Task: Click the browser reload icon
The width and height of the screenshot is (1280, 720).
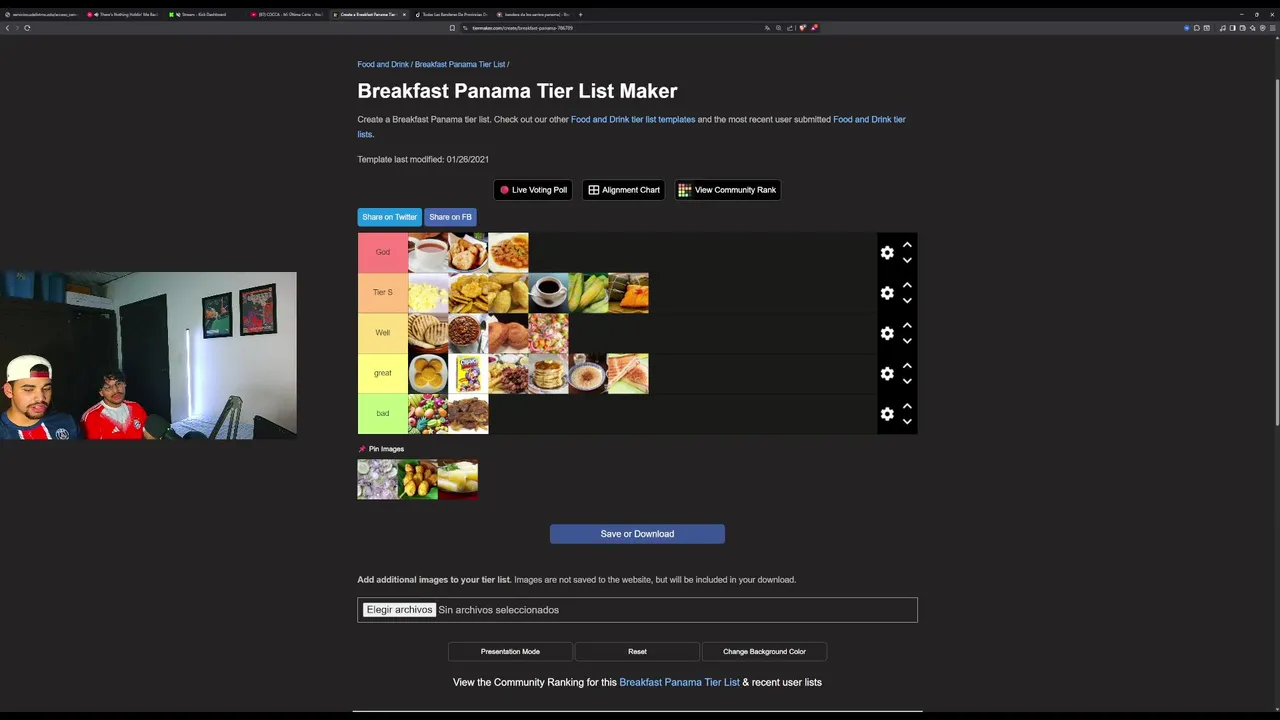Action: click(x=27, y=28)
